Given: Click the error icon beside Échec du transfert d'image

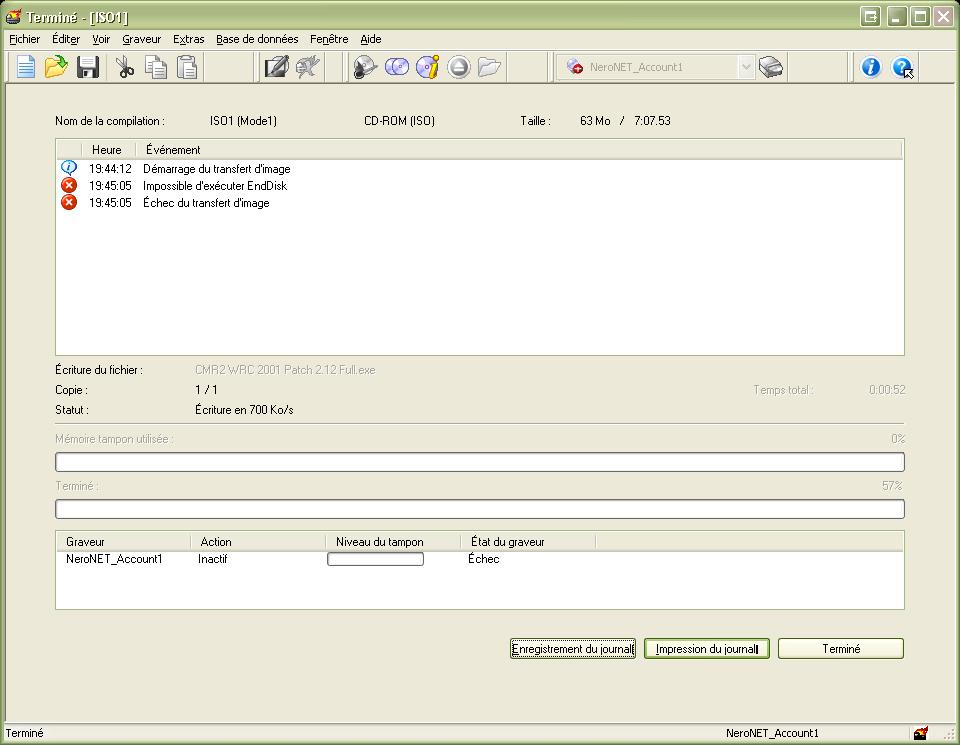Looking at the screenshot, I should coord(69,202).
